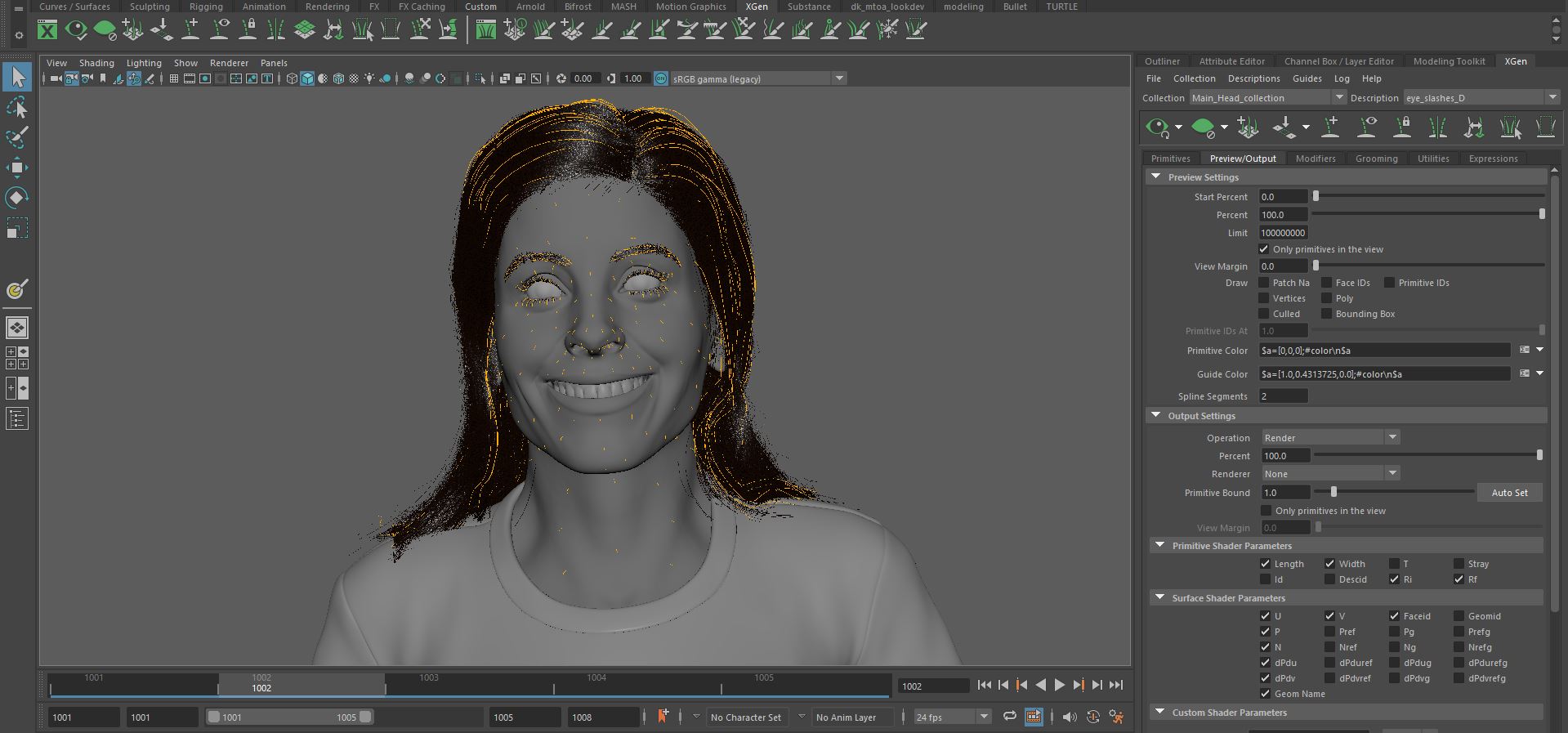
Task: Select the arrow Select tool in toolbox
Action: pyautogui.click(x=17, y=78)
